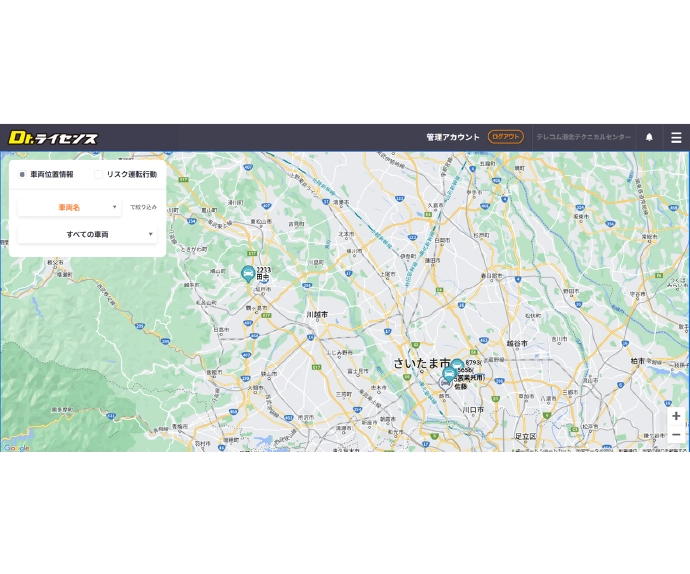Screen dimensions: 690x574
Task: Click the 8793 vehicle marker near さいたま市
Action: [457, 366]
